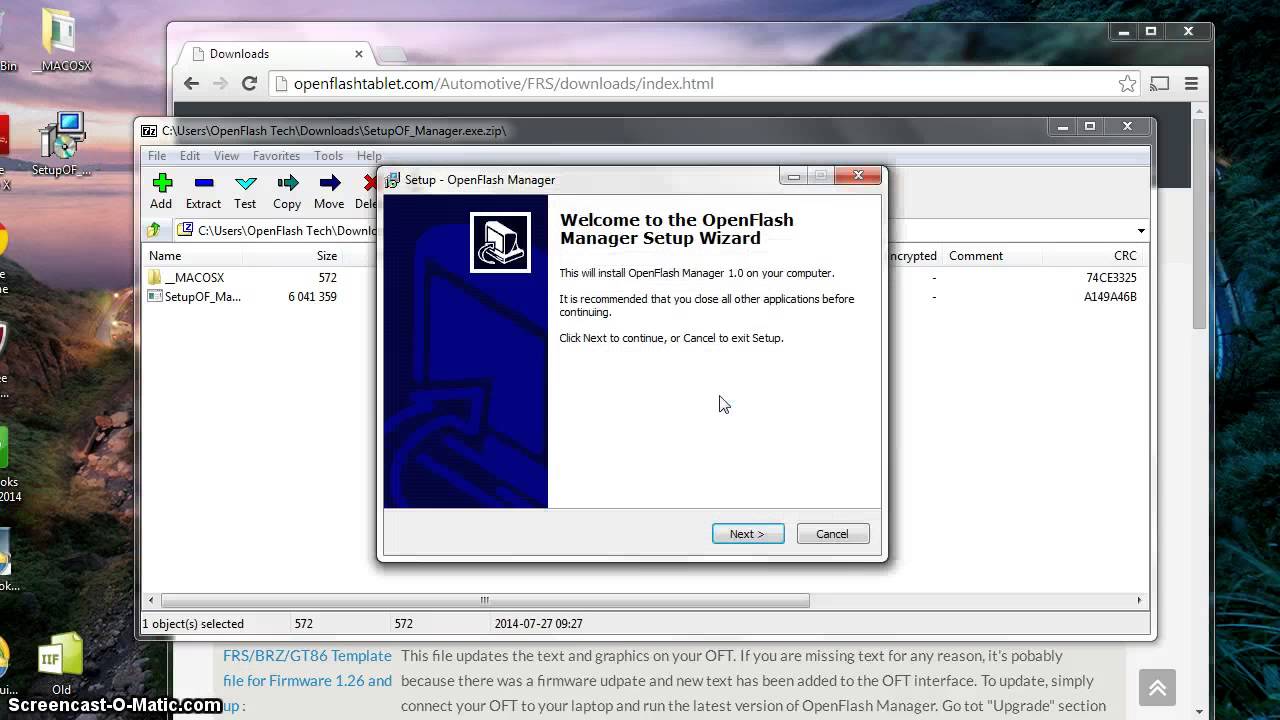Viewport: 1280px width, 720px height.
Task: Bookmark this page with the star icon
Action: point(1127,84)
